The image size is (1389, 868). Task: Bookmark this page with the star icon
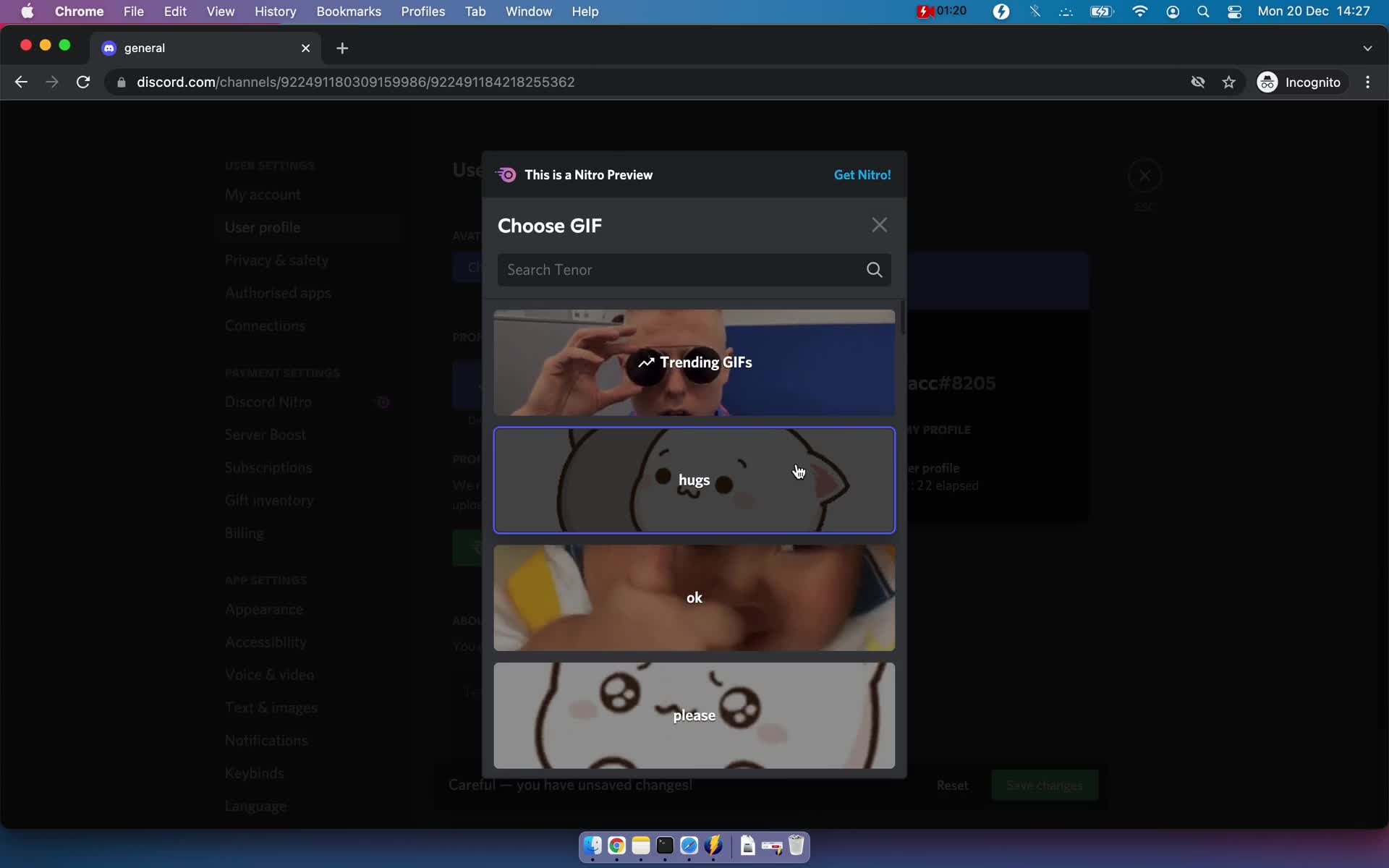1228,82
